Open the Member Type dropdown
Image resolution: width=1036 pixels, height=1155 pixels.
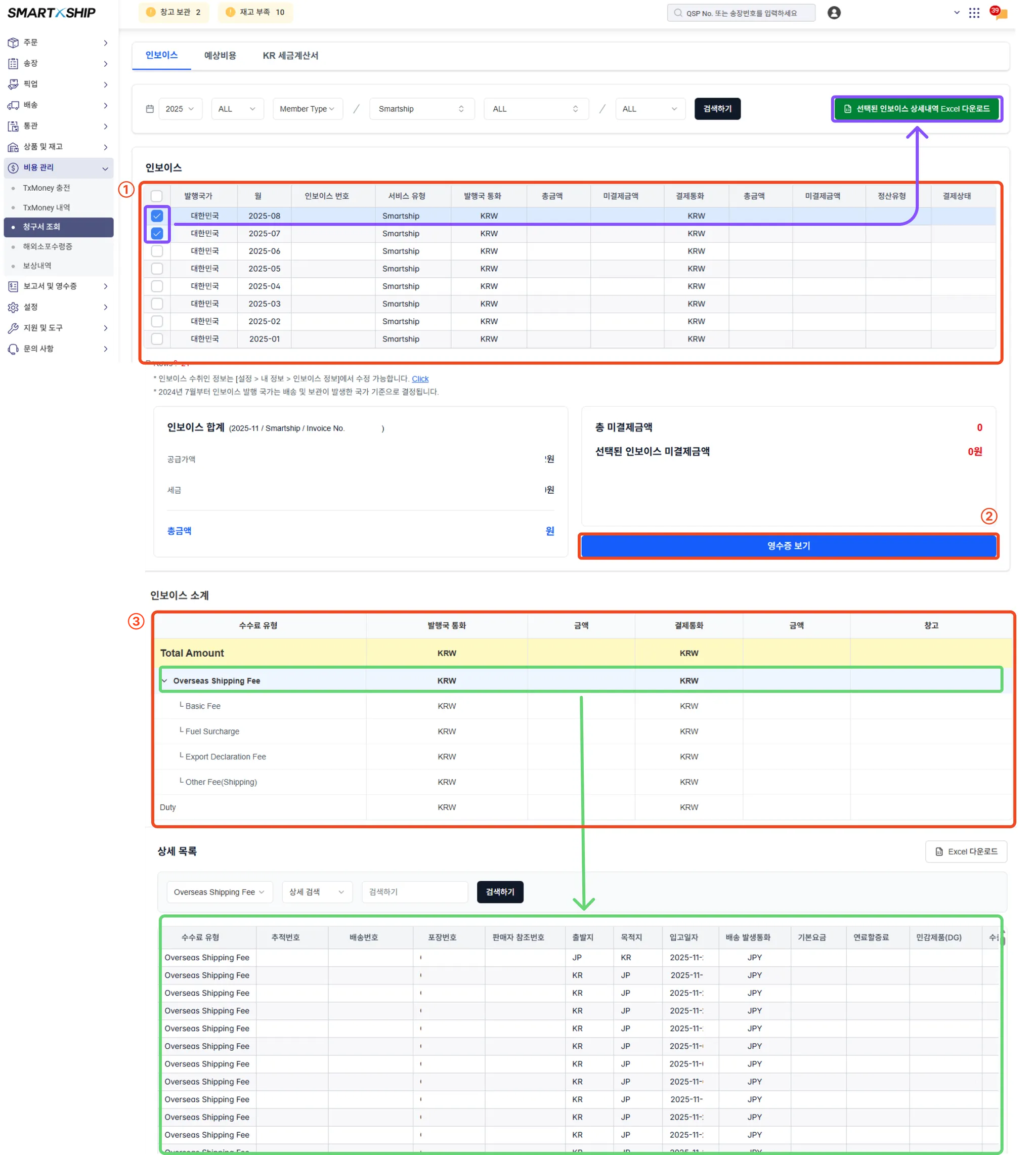(308, 109)
